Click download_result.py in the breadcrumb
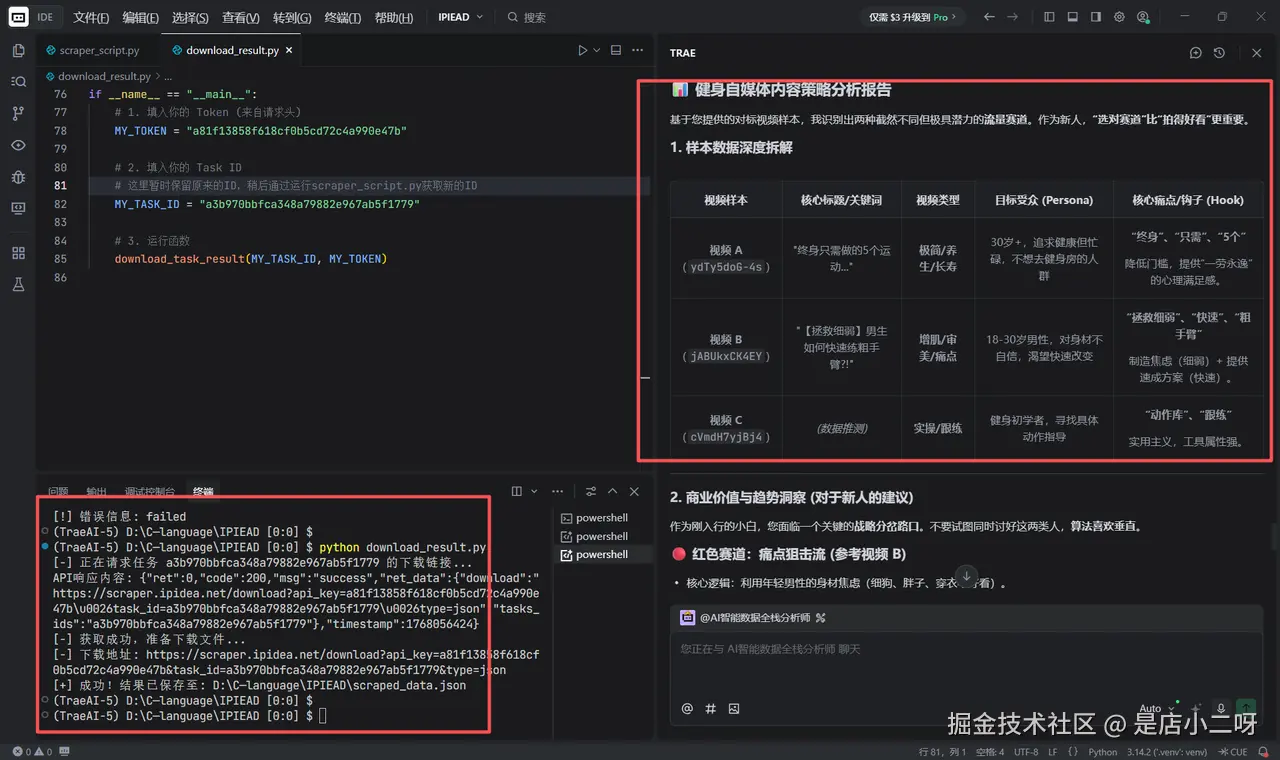 [x=104, y=76]
